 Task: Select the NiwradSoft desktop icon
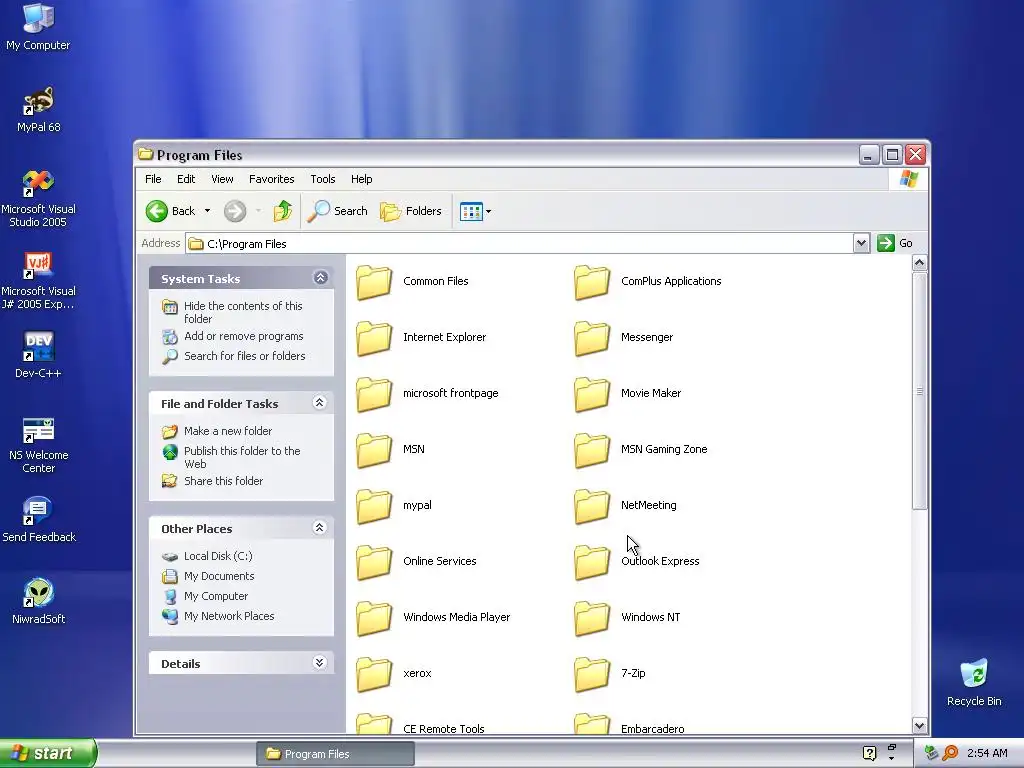click(39, 601)
